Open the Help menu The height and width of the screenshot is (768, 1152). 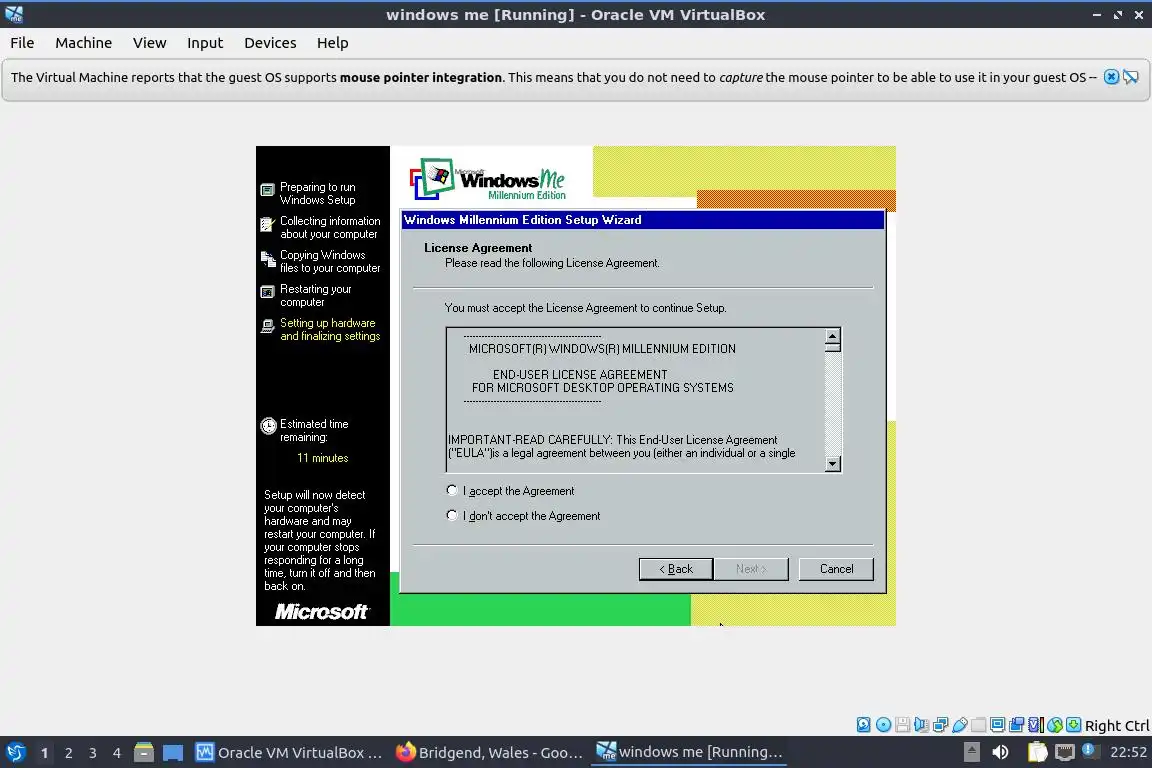333,43
